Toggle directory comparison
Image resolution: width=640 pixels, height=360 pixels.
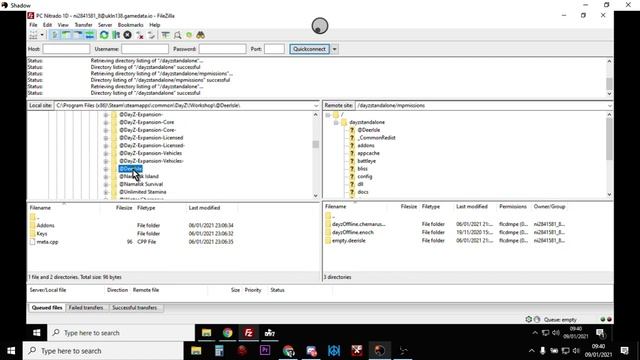[177, 35]
